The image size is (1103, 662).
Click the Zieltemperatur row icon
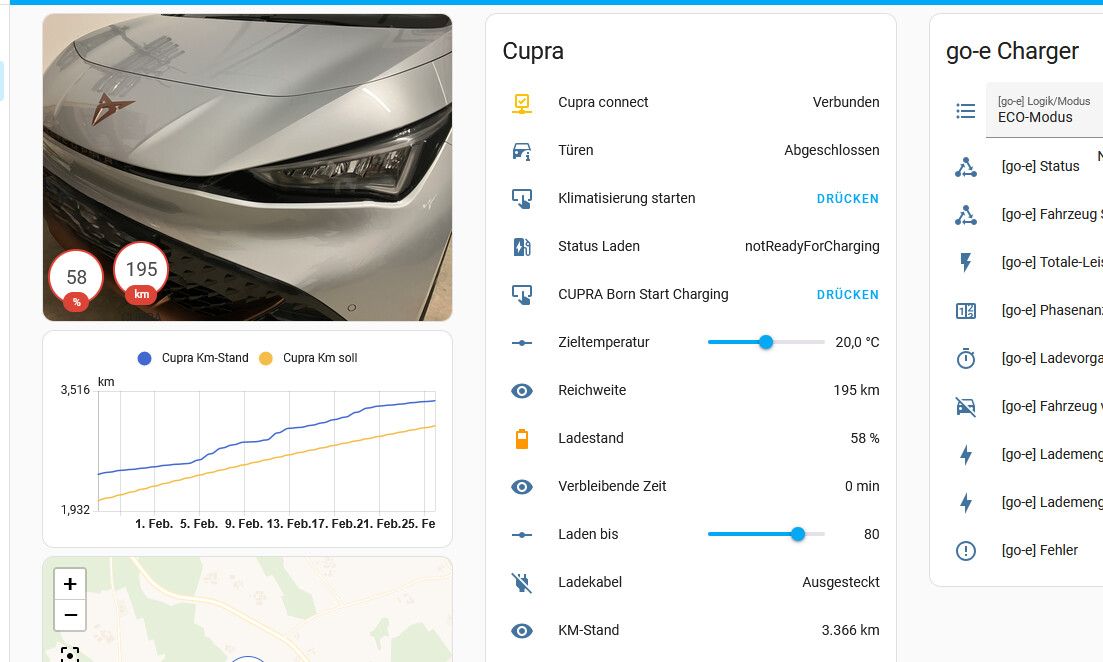(x=521, y=343)
